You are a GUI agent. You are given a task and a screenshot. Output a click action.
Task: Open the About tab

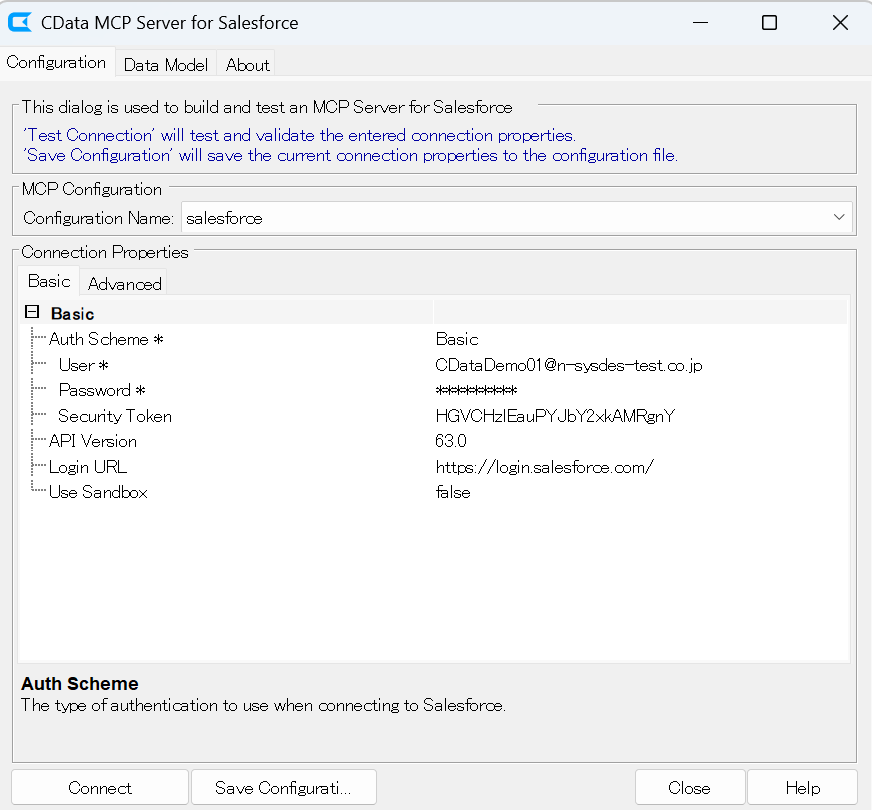pyautogui.click(x=247, y=64)
